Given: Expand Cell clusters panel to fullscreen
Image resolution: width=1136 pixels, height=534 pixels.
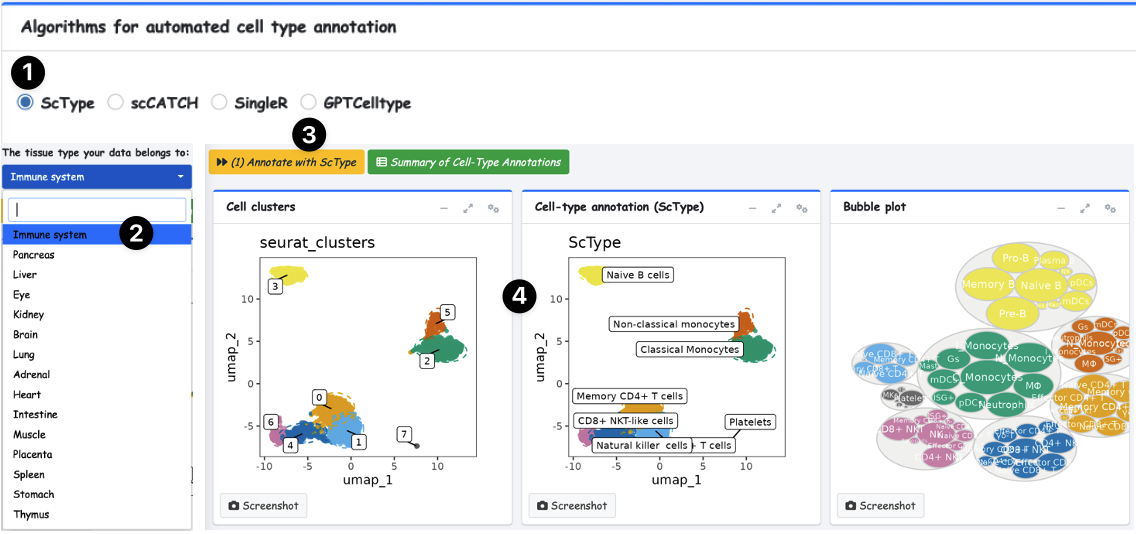Looking at the screenshot, I should (468, 208).
